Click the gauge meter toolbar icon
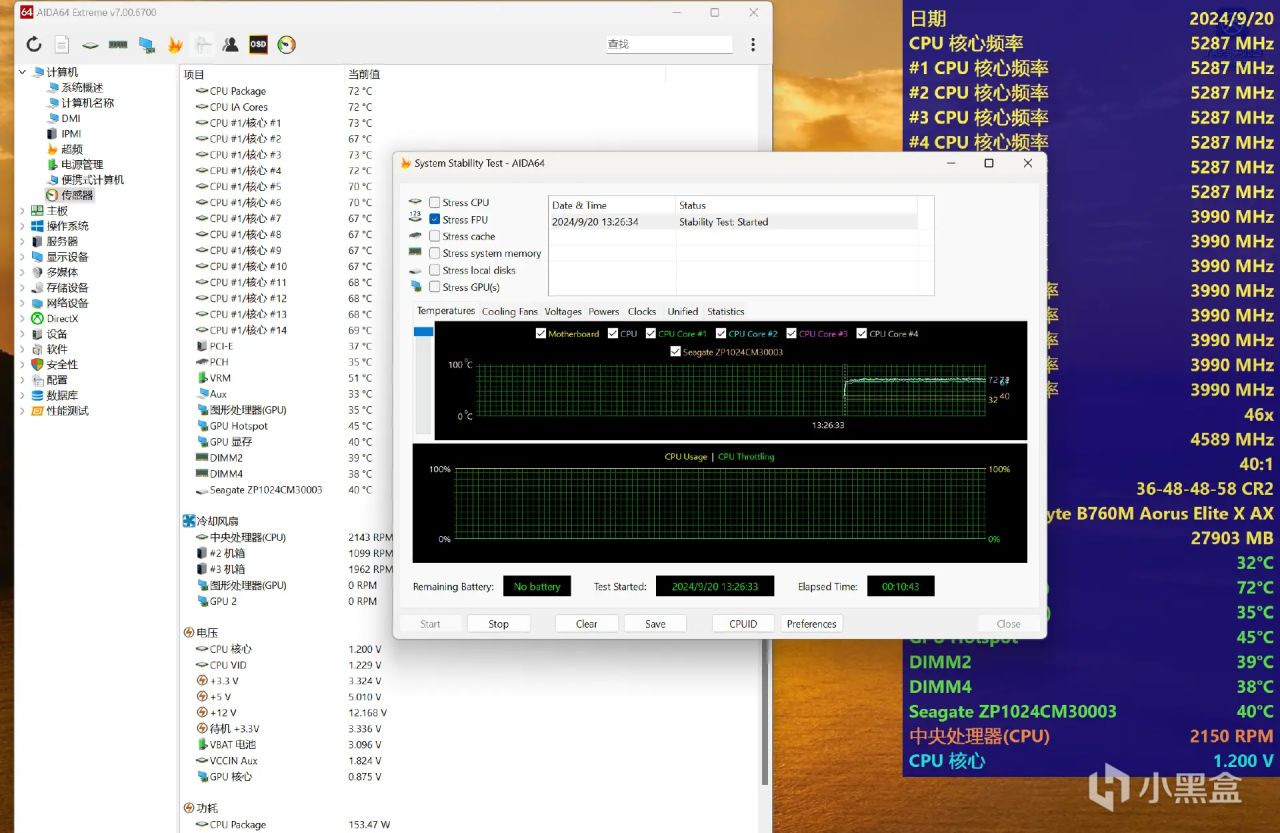 tap(287, 44)
